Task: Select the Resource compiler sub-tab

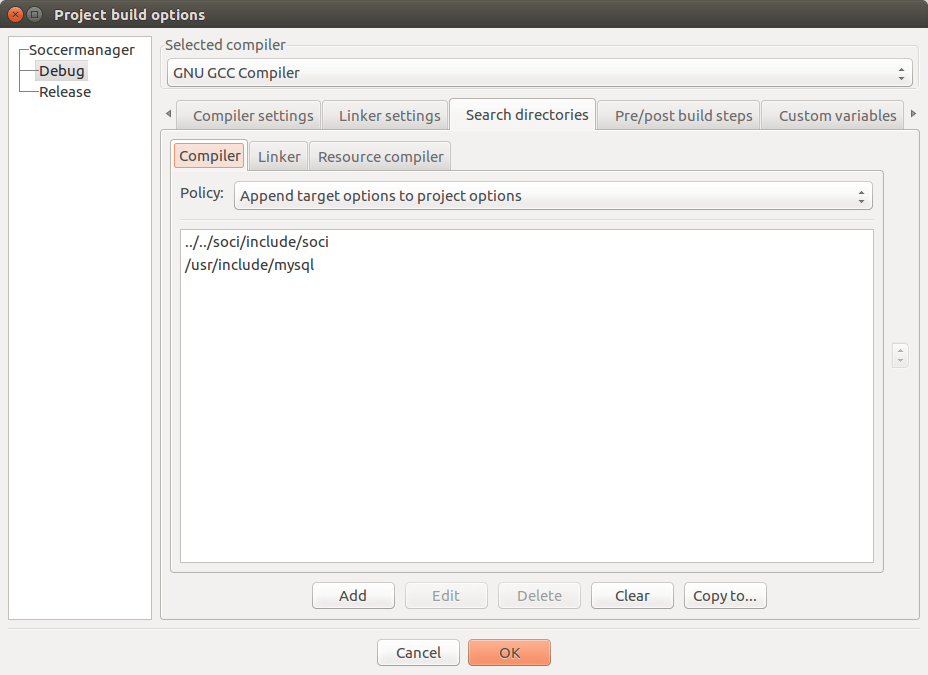Action: coord(380,157)
